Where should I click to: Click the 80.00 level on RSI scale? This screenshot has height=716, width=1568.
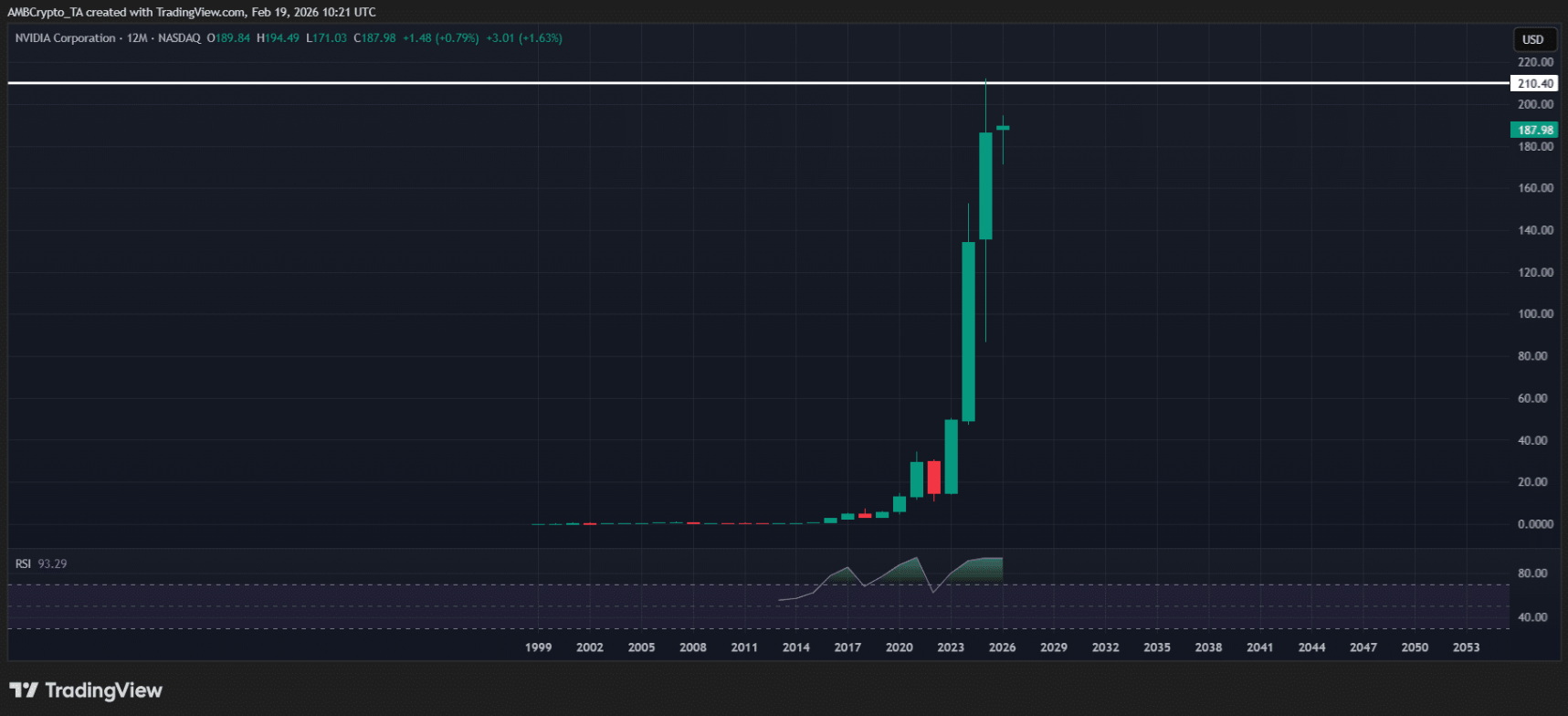(1532, 574)
